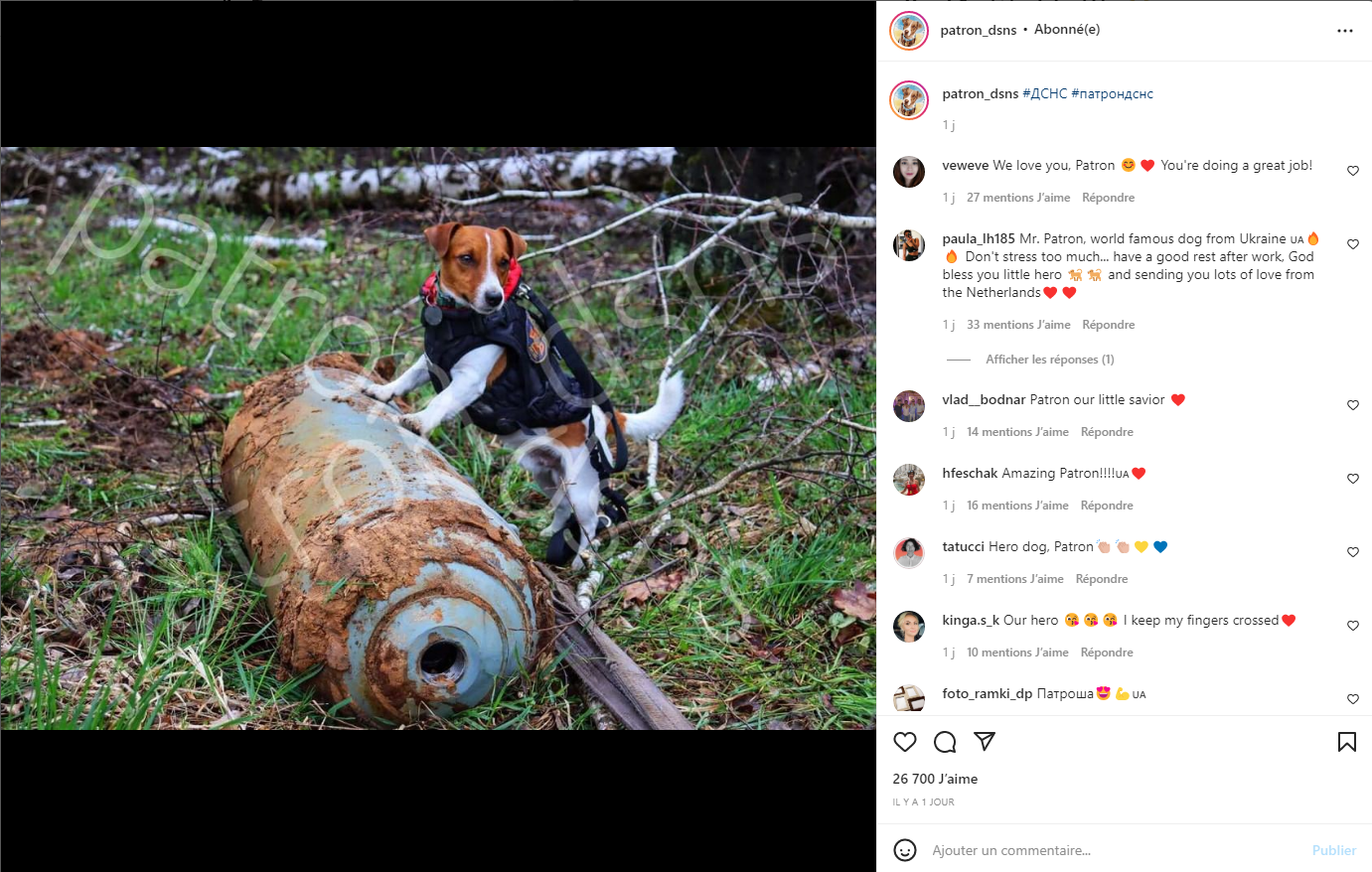Open the three-dot more options menu
The image size is (1372, 872).
[1345, 31]
